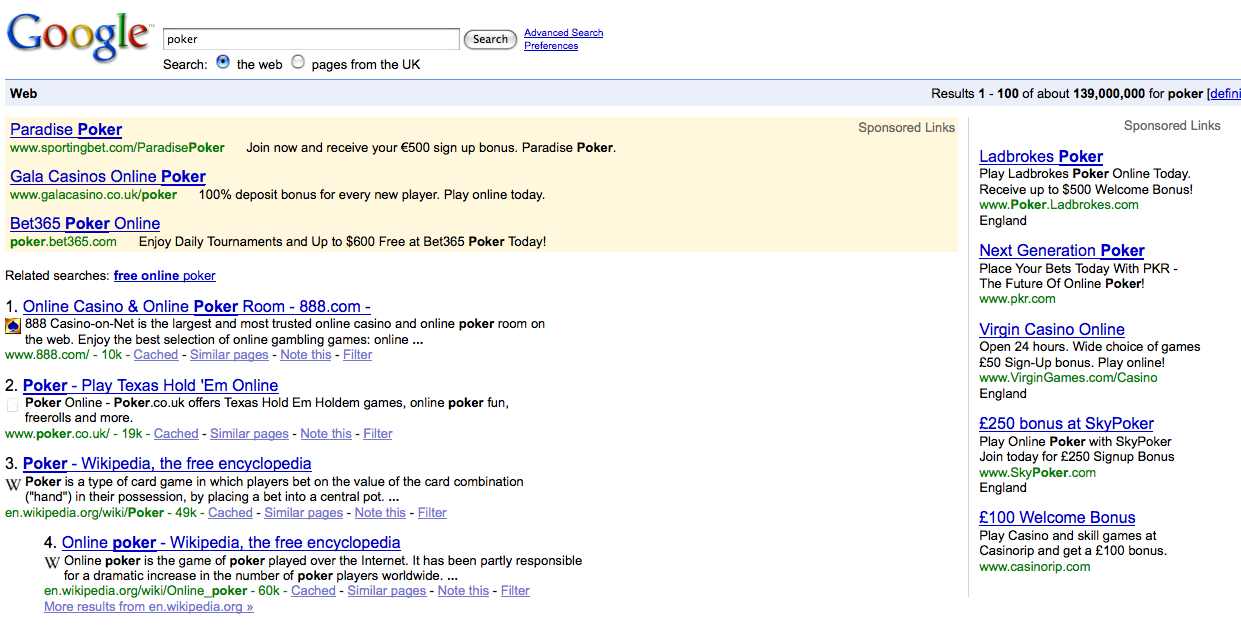Viewport: 1241px width, 629px height.
Task: Click the www.VirginGames.com/Casino URL text
Action: point(1068,378)
